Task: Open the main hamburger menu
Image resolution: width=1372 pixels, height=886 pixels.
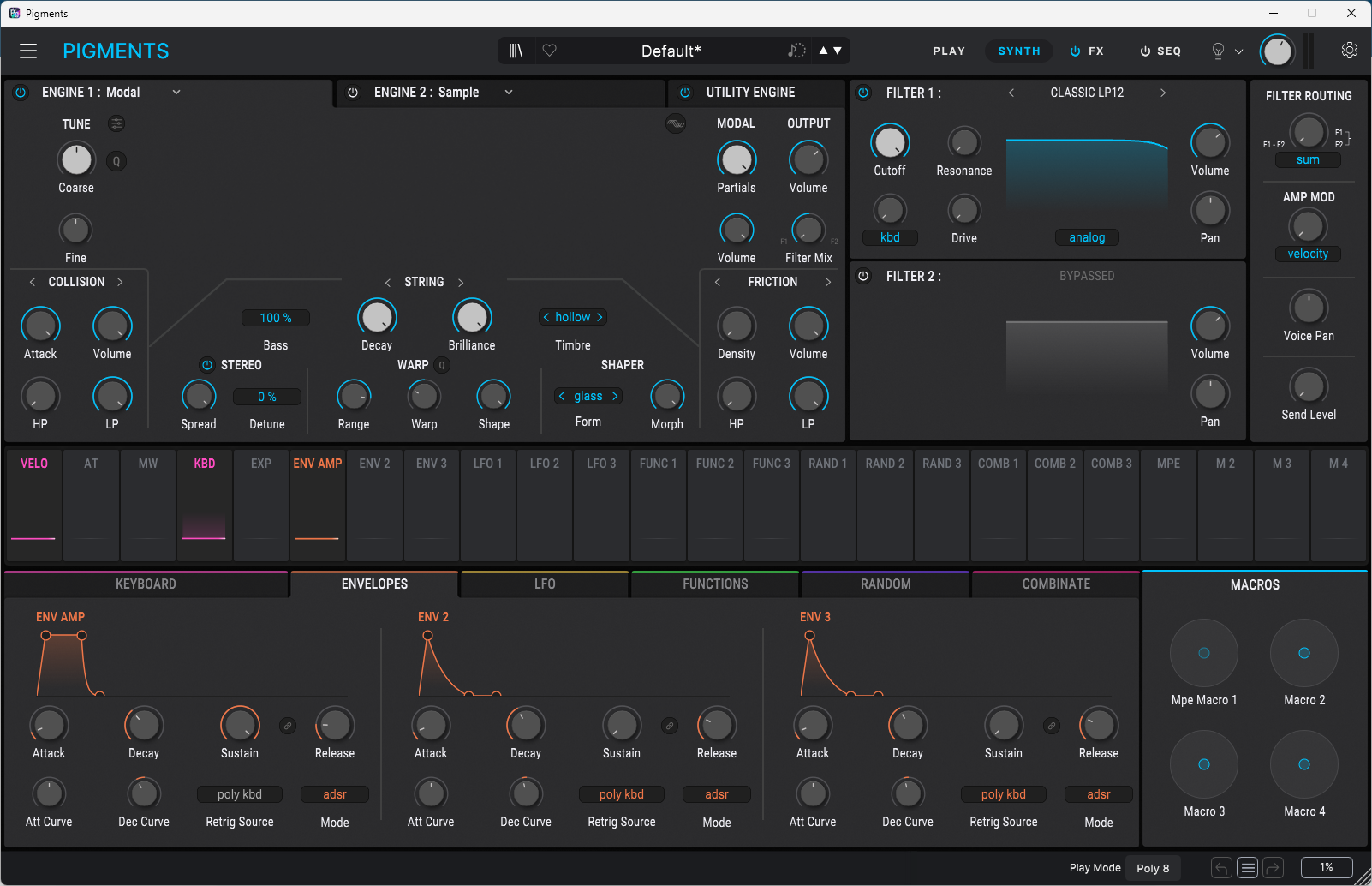Action: tap(28, 51)
